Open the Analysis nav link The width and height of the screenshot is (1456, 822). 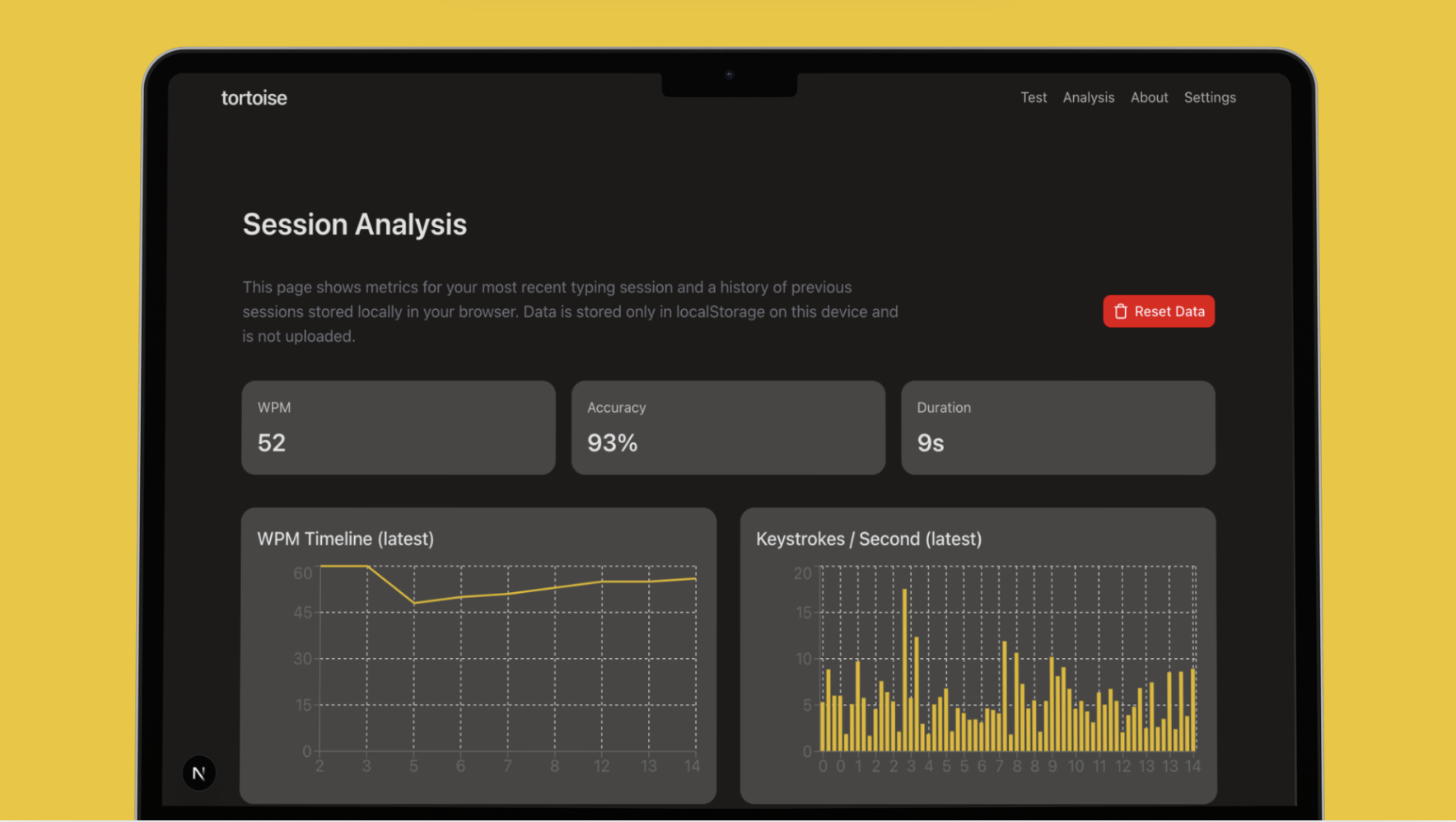pos(1088,97)
